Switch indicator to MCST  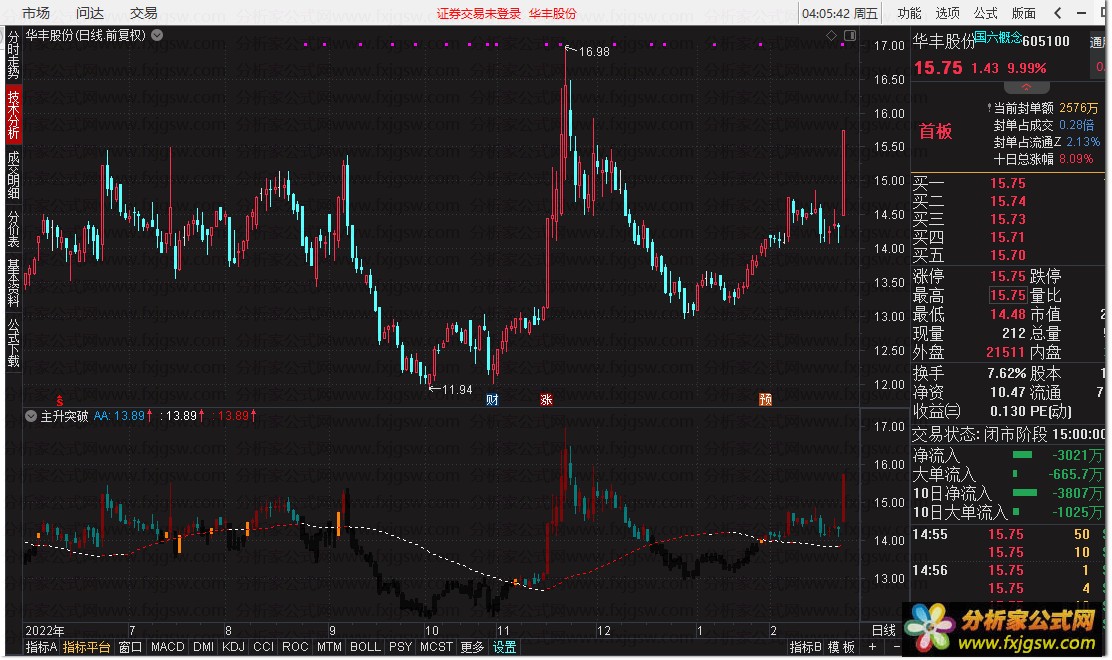coord(436,647)
